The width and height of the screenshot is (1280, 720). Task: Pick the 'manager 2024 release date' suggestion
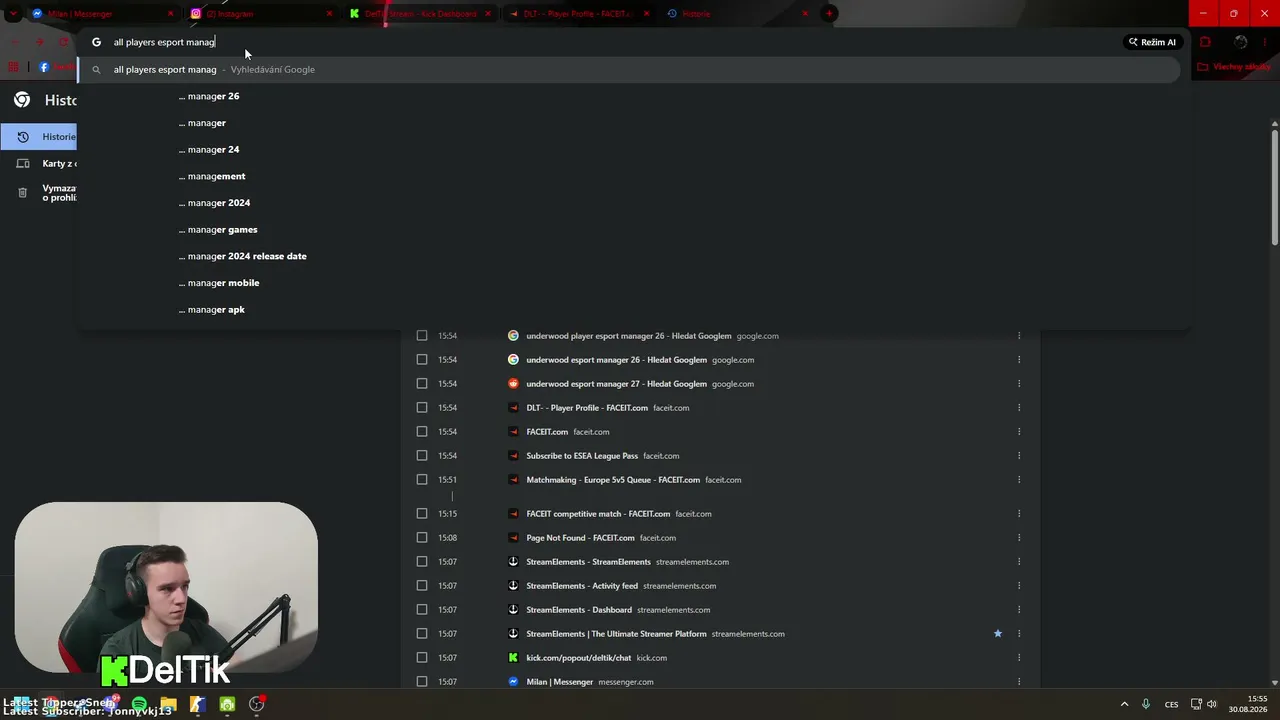click(x=633, y=256)
